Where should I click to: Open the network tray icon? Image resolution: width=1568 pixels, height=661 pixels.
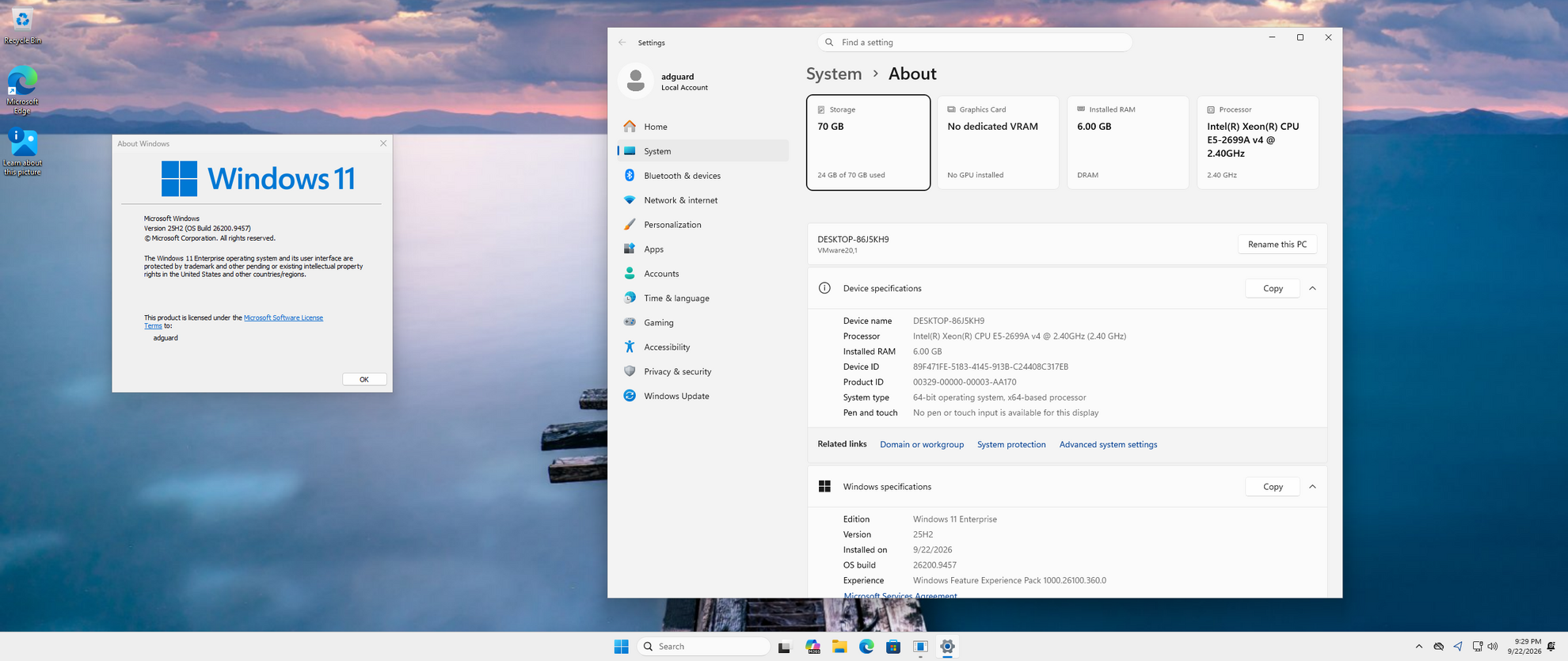1477,647
